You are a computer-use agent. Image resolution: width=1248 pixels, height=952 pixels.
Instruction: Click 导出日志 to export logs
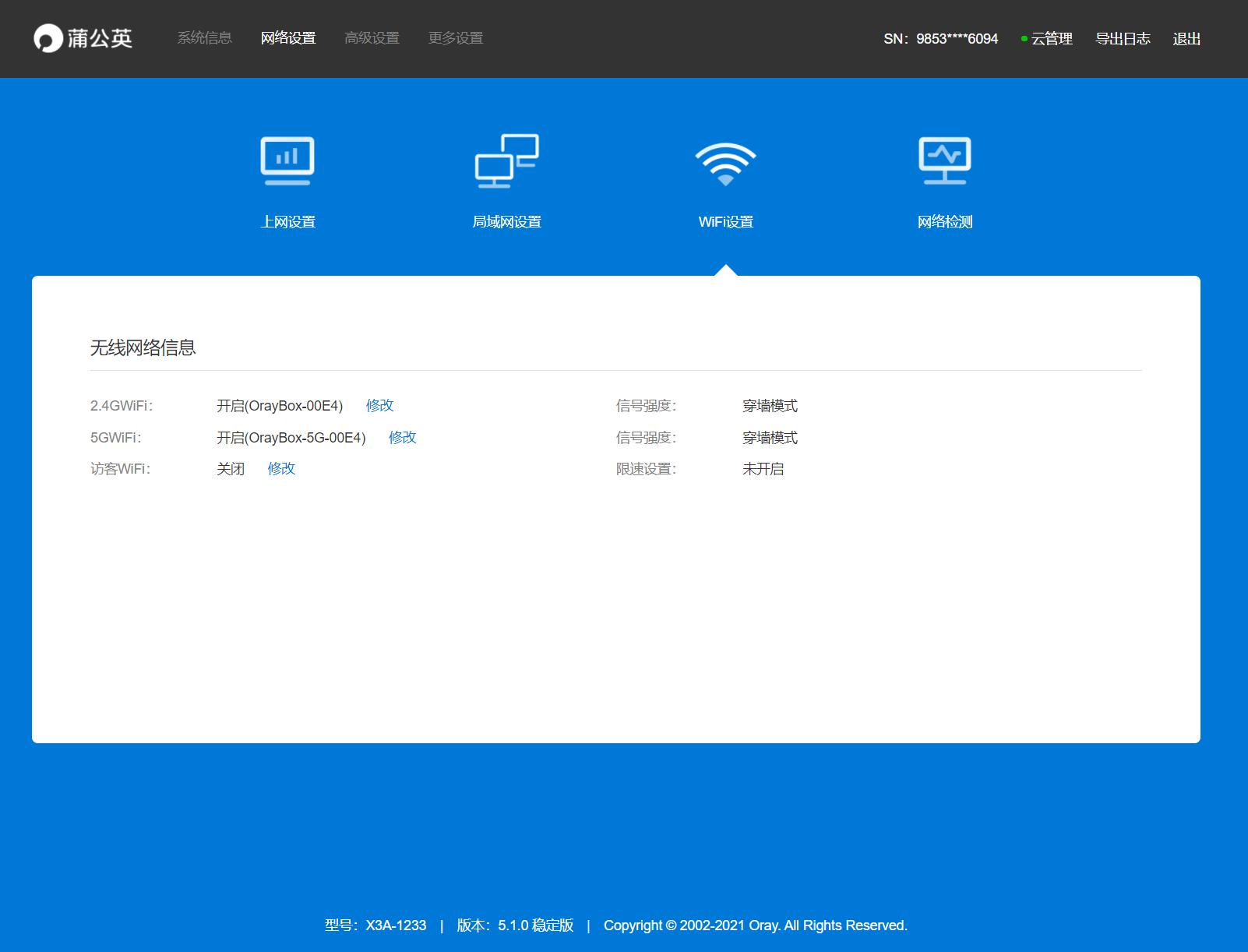pyautogui.click(x=1123, y=37)
